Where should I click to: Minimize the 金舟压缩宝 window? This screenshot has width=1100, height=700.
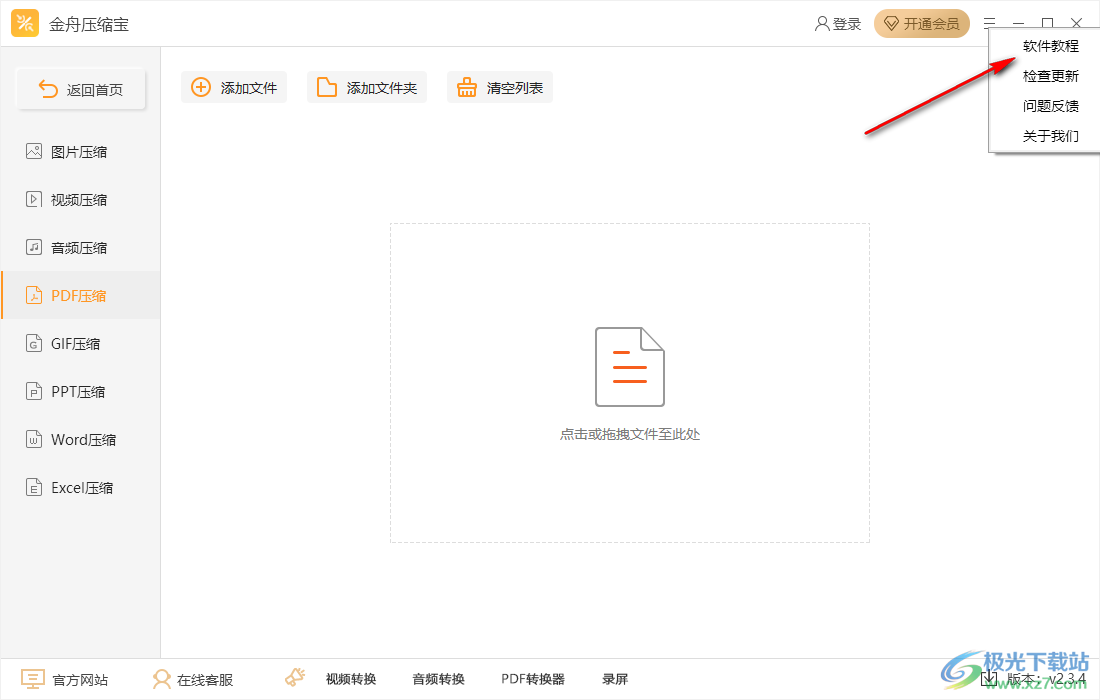pyautogui.click(x=1019, y=24)
